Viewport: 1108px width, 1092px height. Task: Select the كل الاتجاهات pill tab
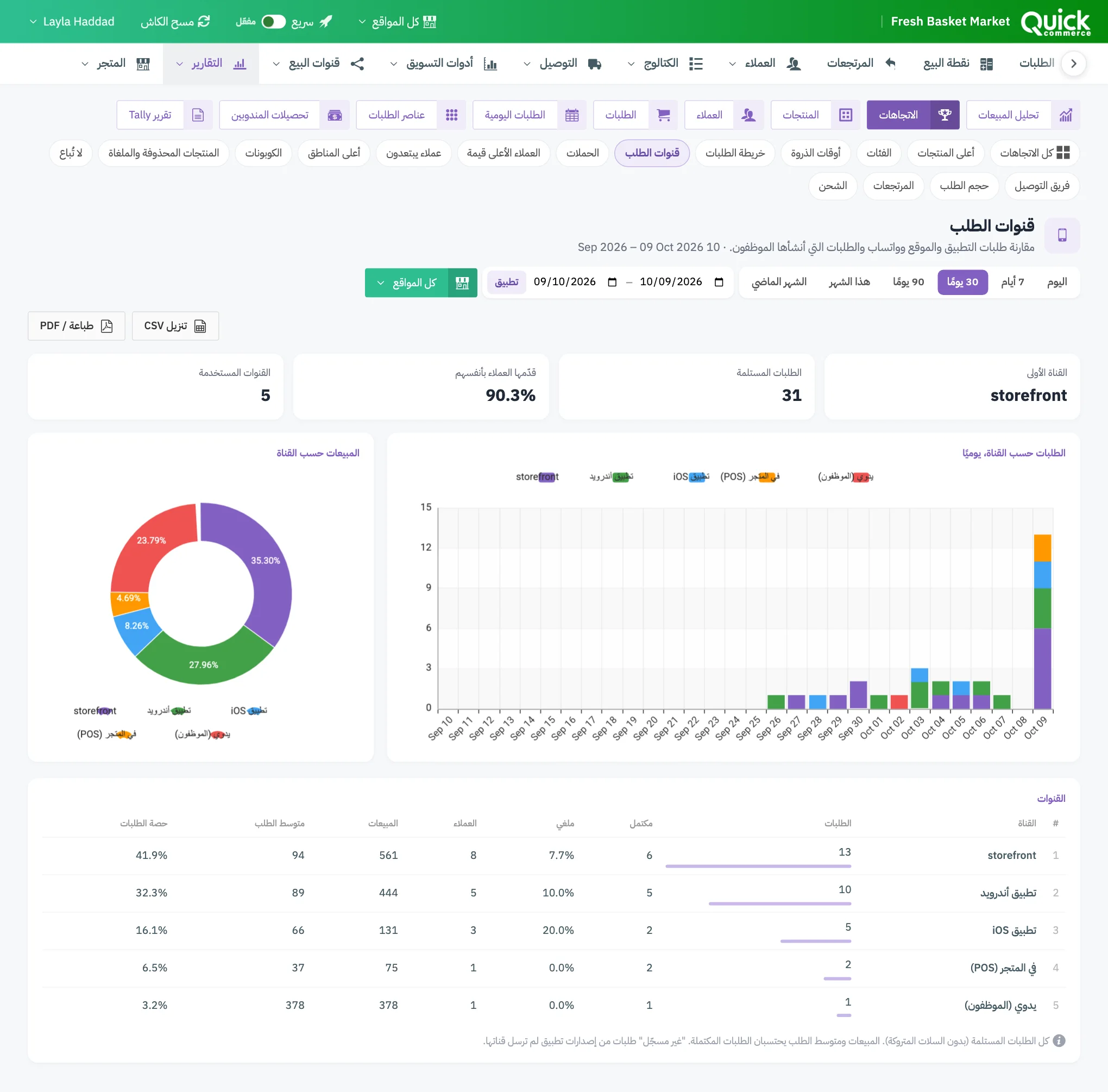click(x=1034, y=153)
